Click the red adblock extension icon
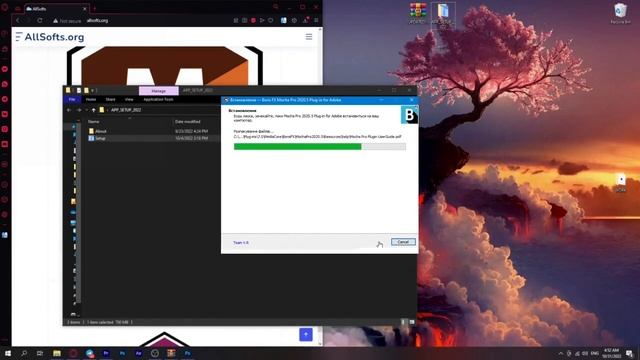The height and width of the screenshot is (360, 640). pos(253,20)
